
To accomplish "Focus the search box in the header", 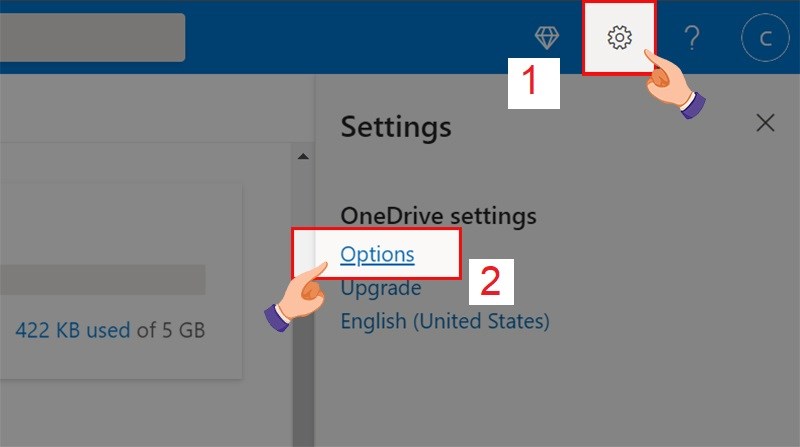I will pos(90,38).
